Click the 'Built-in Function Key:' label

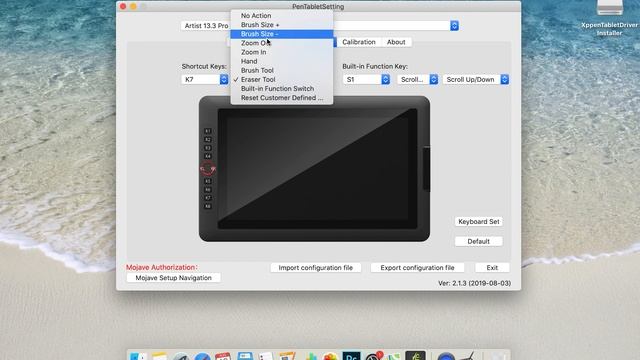click(375, 67)
